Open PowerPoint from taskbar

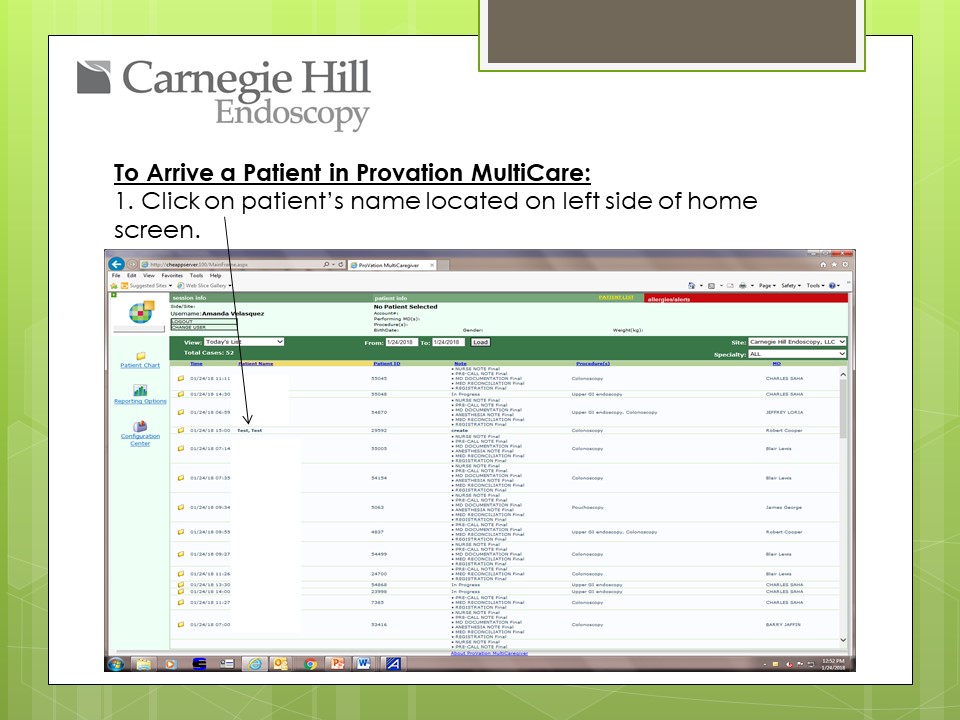click(337, 664)
